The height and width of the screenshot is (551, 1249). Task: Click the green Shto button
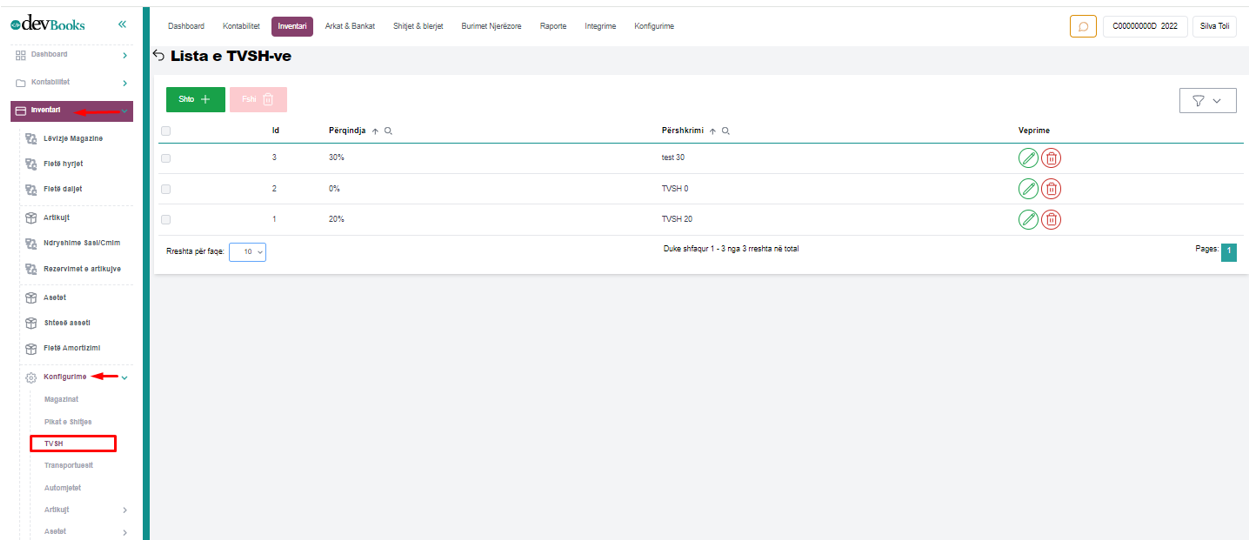(195, 100)
